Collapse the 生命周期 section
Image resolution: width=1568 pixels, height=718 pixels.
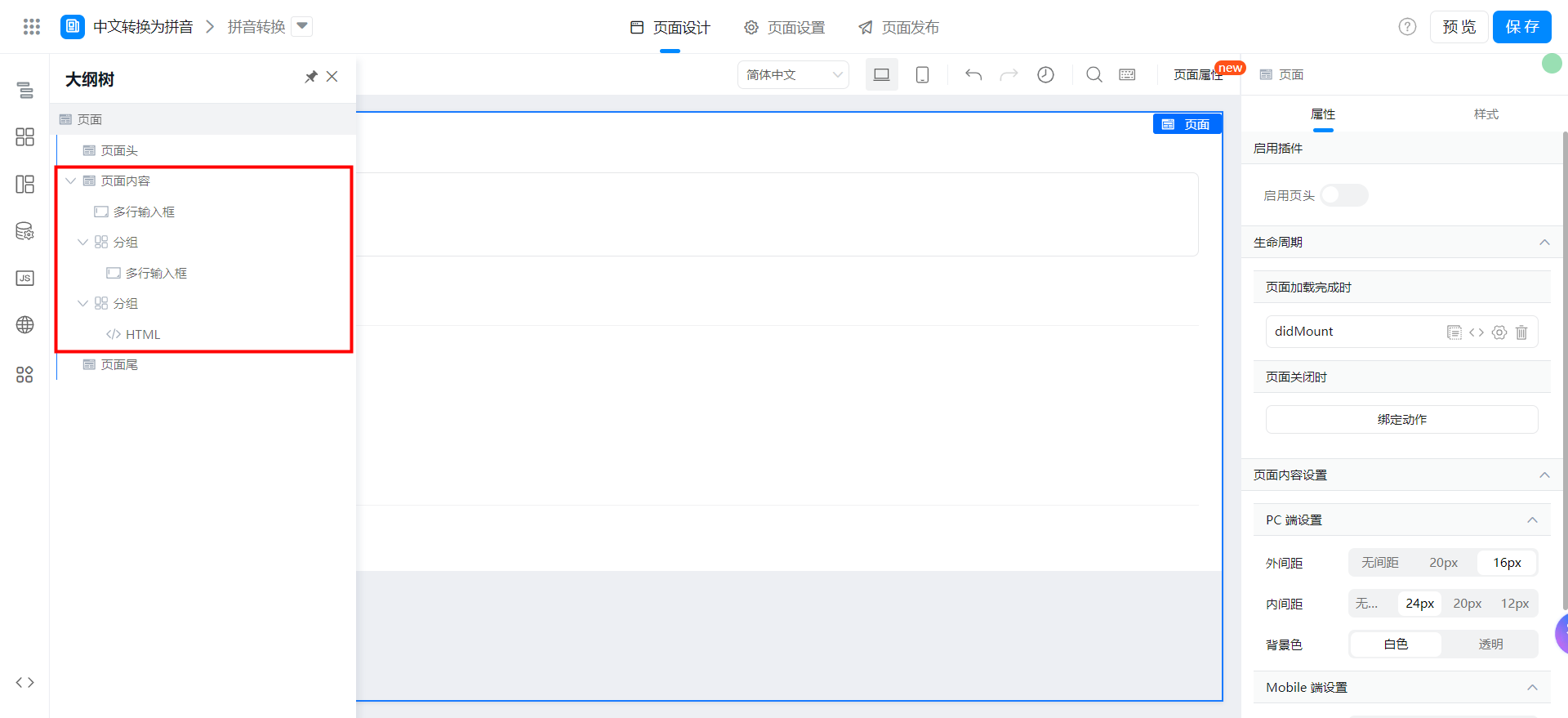coord(1543,243)
